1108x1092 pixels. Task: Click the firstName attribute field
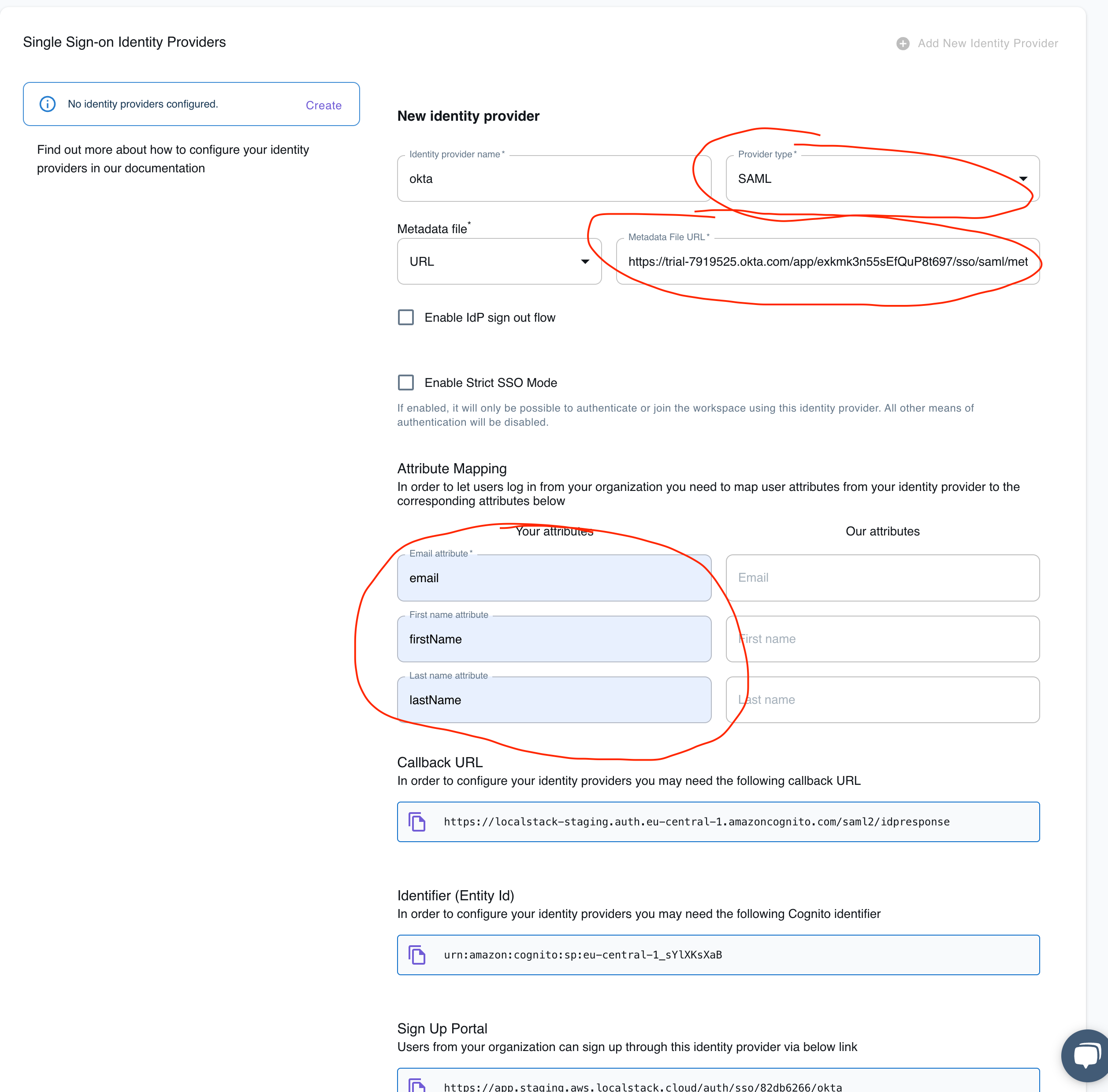(x=554, y=639)
